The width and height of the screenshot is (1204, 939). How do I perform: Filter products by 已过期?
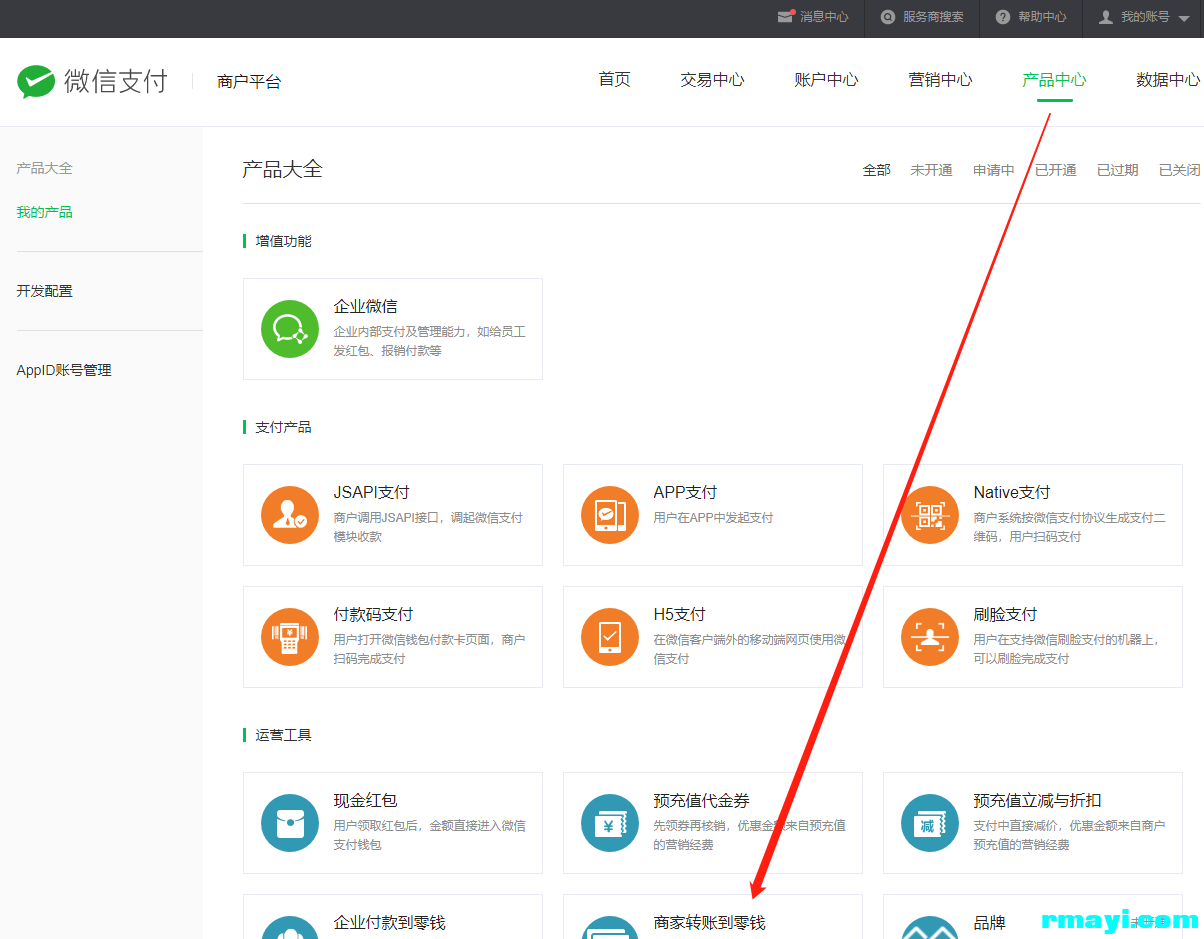[x=1118, y=170]
